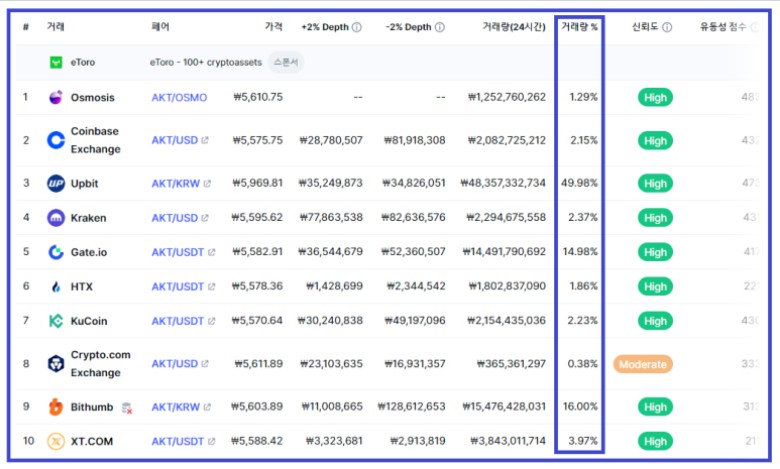Viewport: 780px width, 469px height.
Task: Select Osmosis price ₩5,610.75
Action: (258, 97)
